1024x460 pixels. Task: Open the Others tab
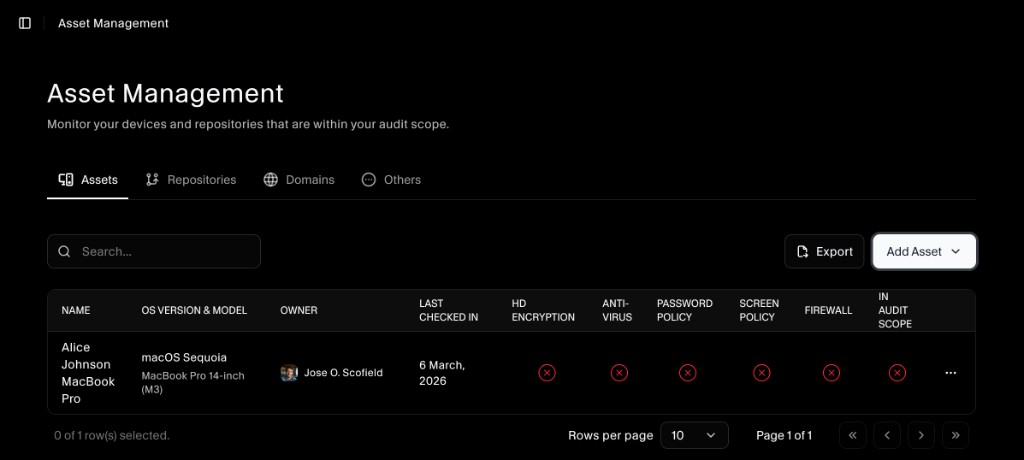[x=391, y=180]
